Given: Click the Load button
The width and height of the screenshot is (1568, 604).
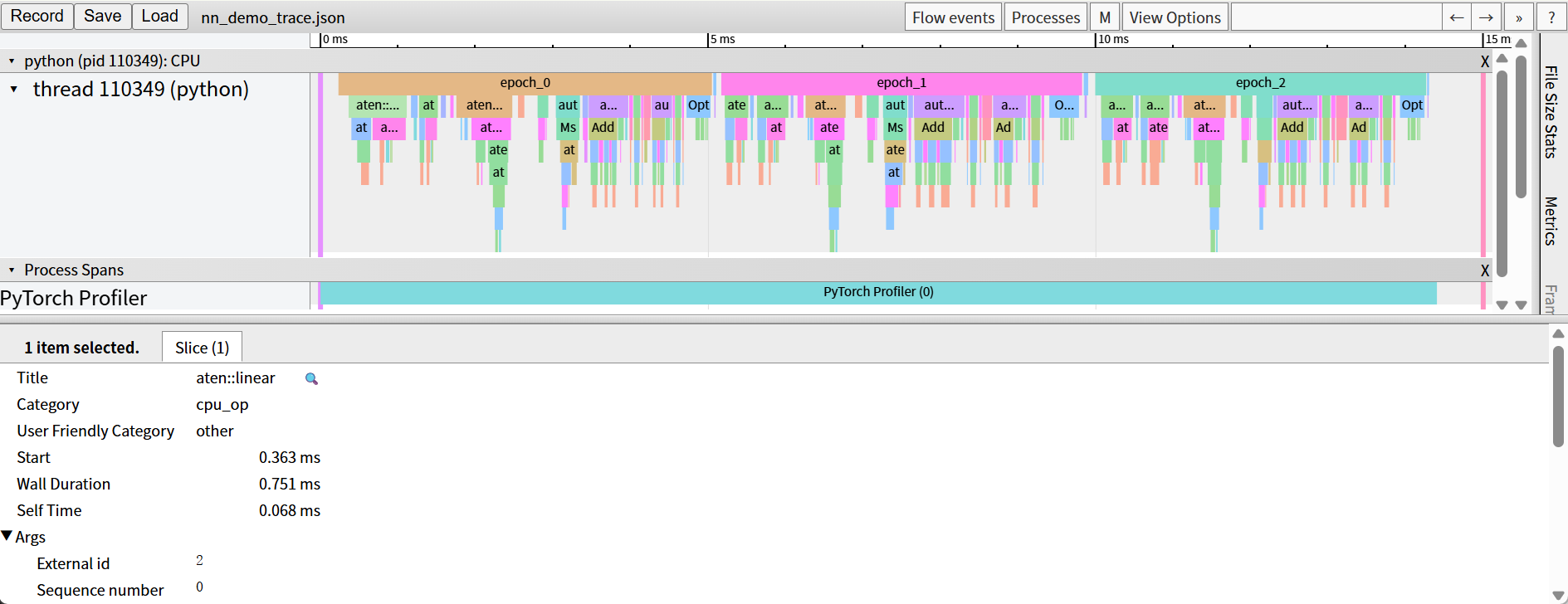Looking at the screenshot, I should click(x=160, y=16).
